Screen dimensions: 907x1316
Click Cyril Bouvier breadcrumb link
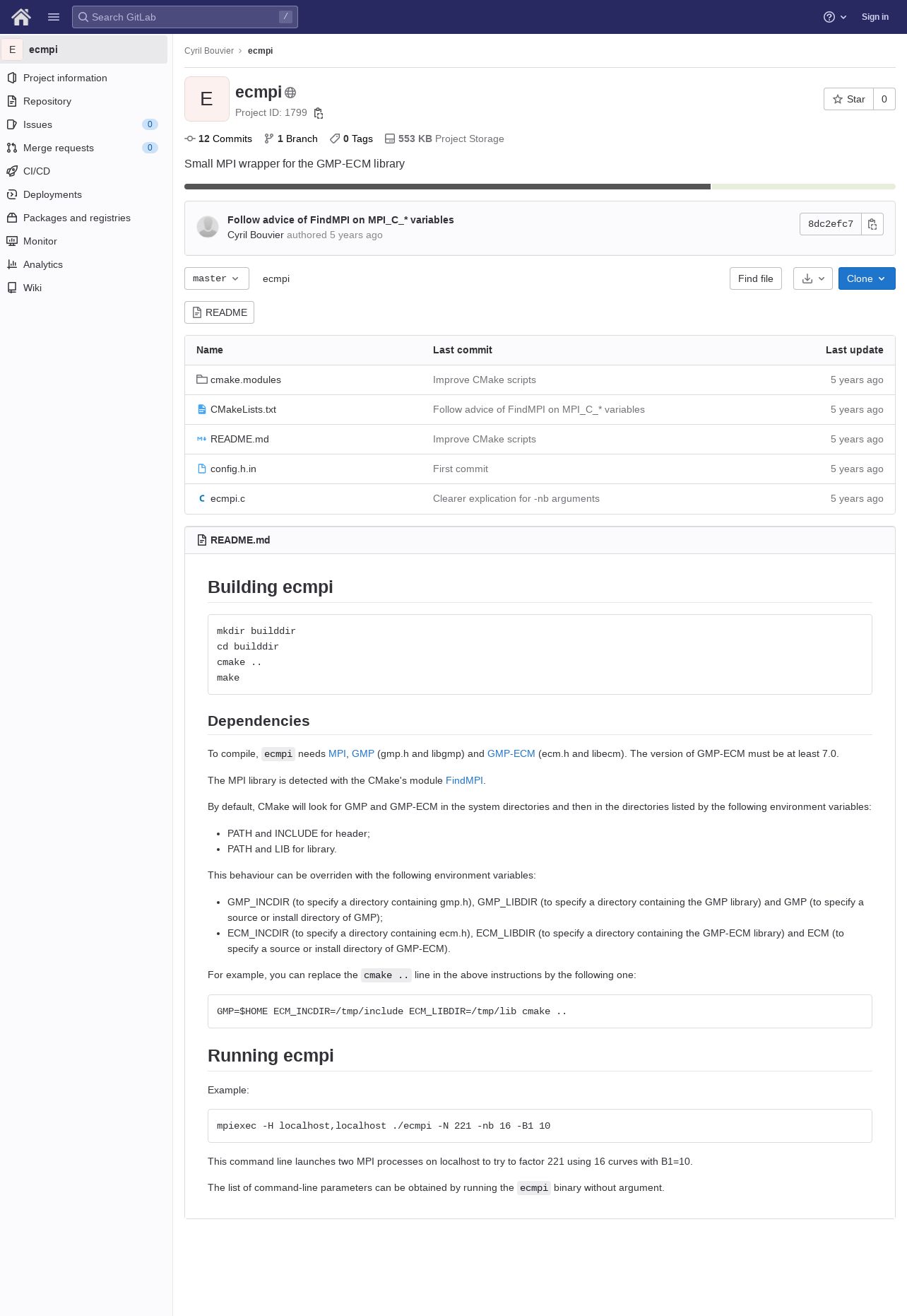[x=209, y=51]
